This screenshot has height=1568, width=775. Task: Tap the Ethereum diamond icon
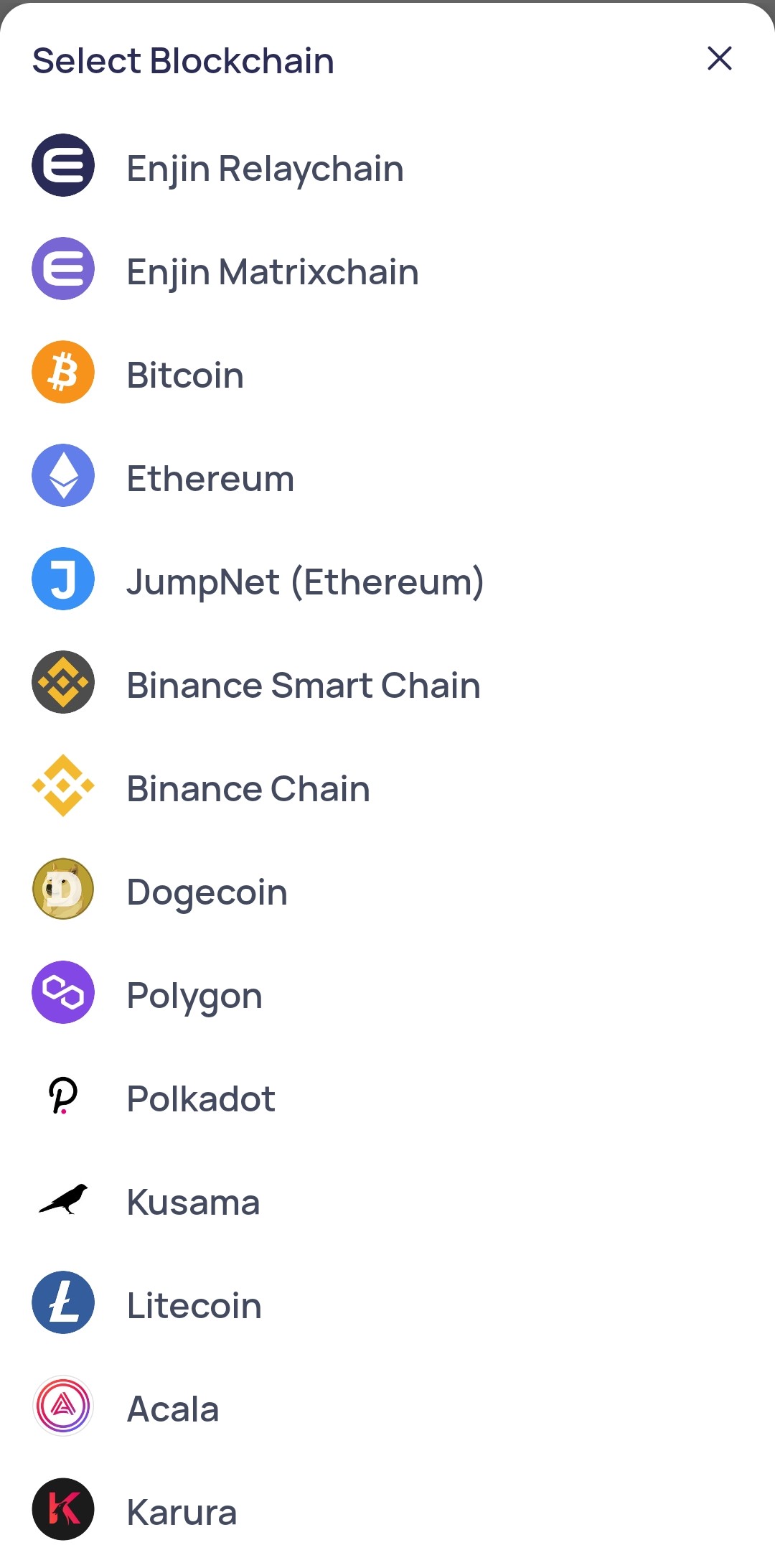[x=63, y=475]
